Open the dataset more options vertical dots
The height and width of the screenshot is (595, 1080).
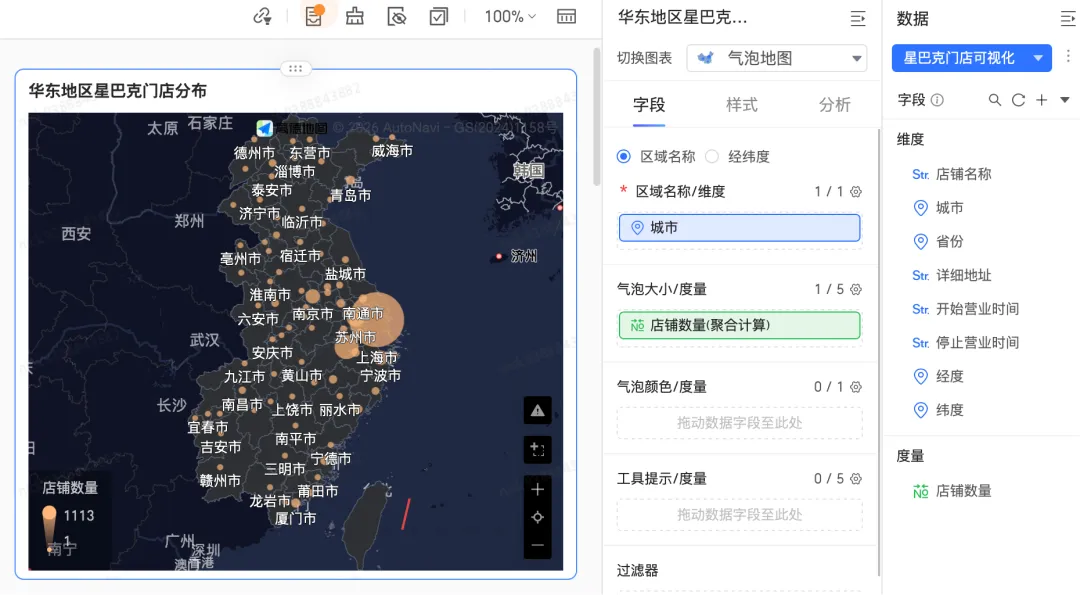coord(1068,56)
